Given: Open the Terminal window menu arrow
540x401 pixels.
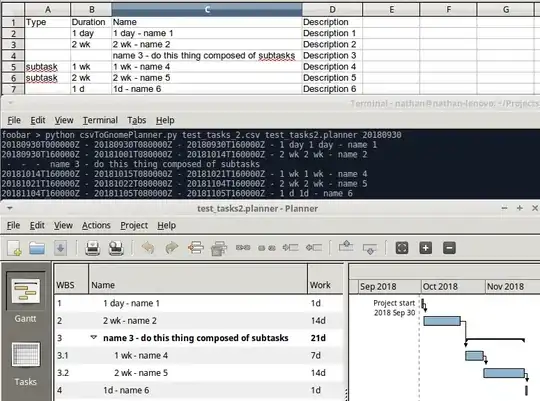Looking at the screenshot, I should click(10, 103).
